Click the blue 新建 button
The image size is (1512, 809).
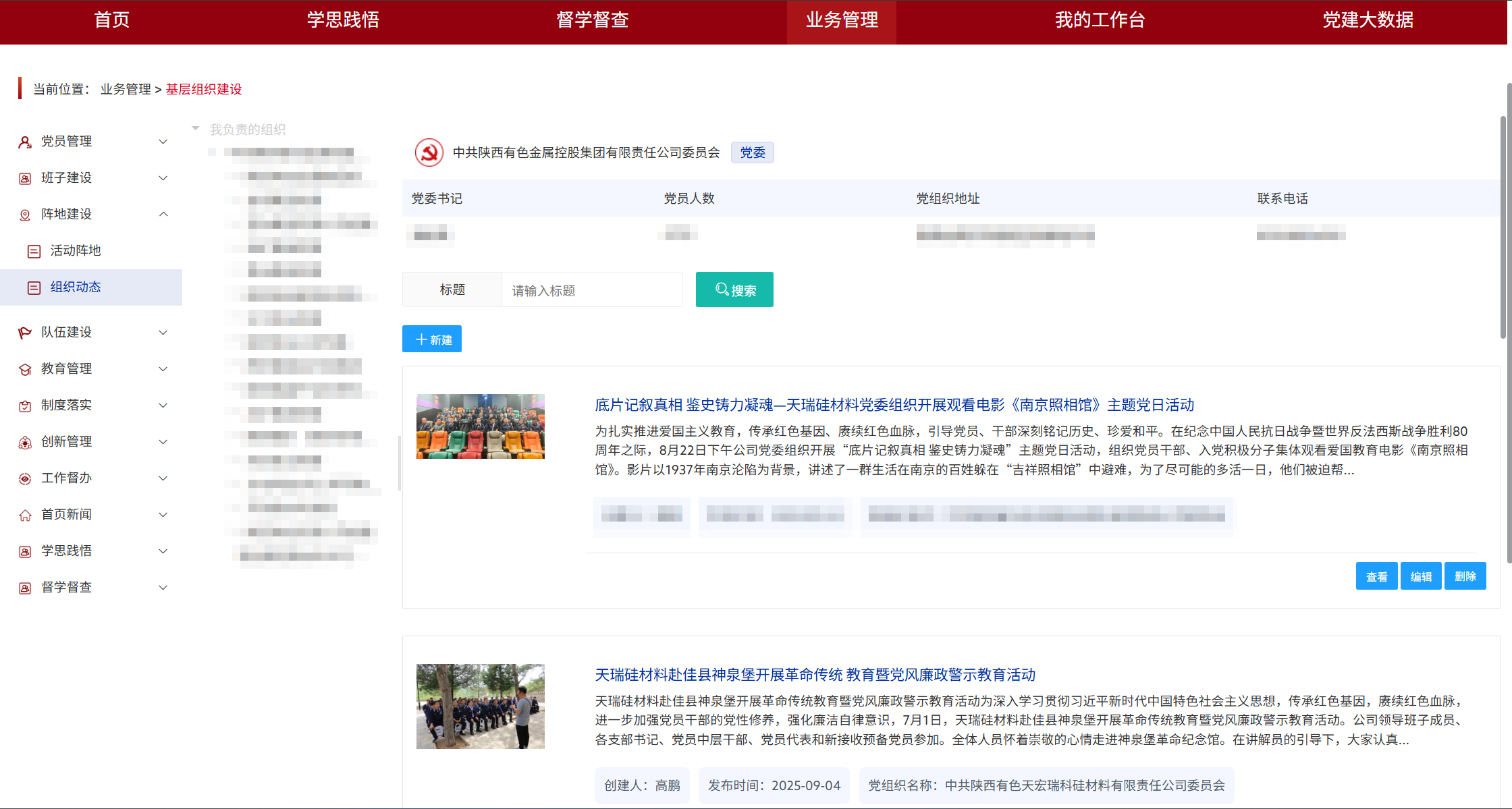click(x=432, y=339)
